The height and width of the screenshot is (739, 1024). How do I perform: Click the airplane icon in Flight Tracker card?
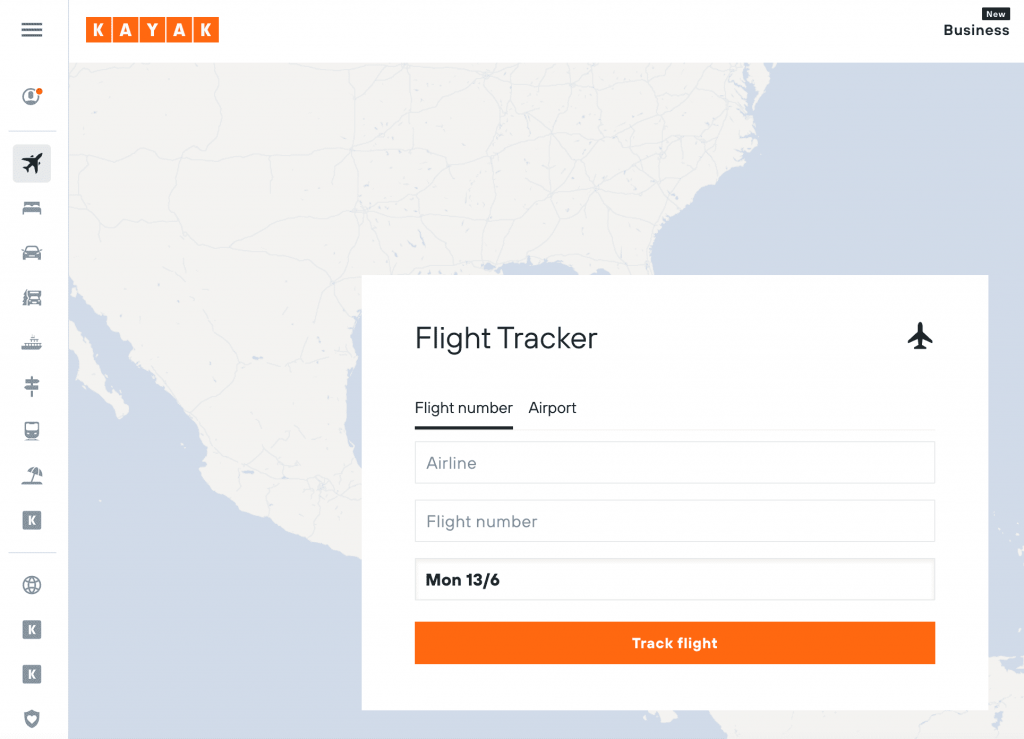[x=920, y=336]
